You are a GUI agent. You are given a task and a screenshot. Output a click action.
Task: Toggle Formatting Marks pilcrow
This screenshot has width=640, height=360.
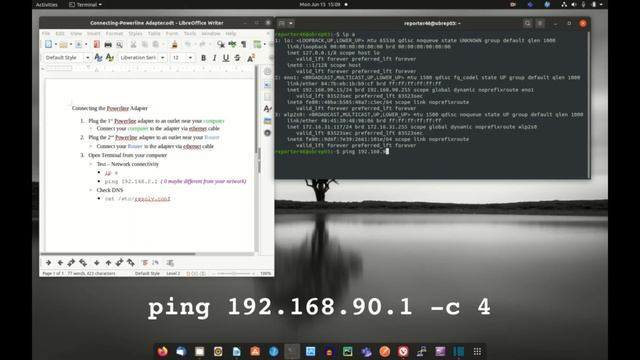[244, 44]
